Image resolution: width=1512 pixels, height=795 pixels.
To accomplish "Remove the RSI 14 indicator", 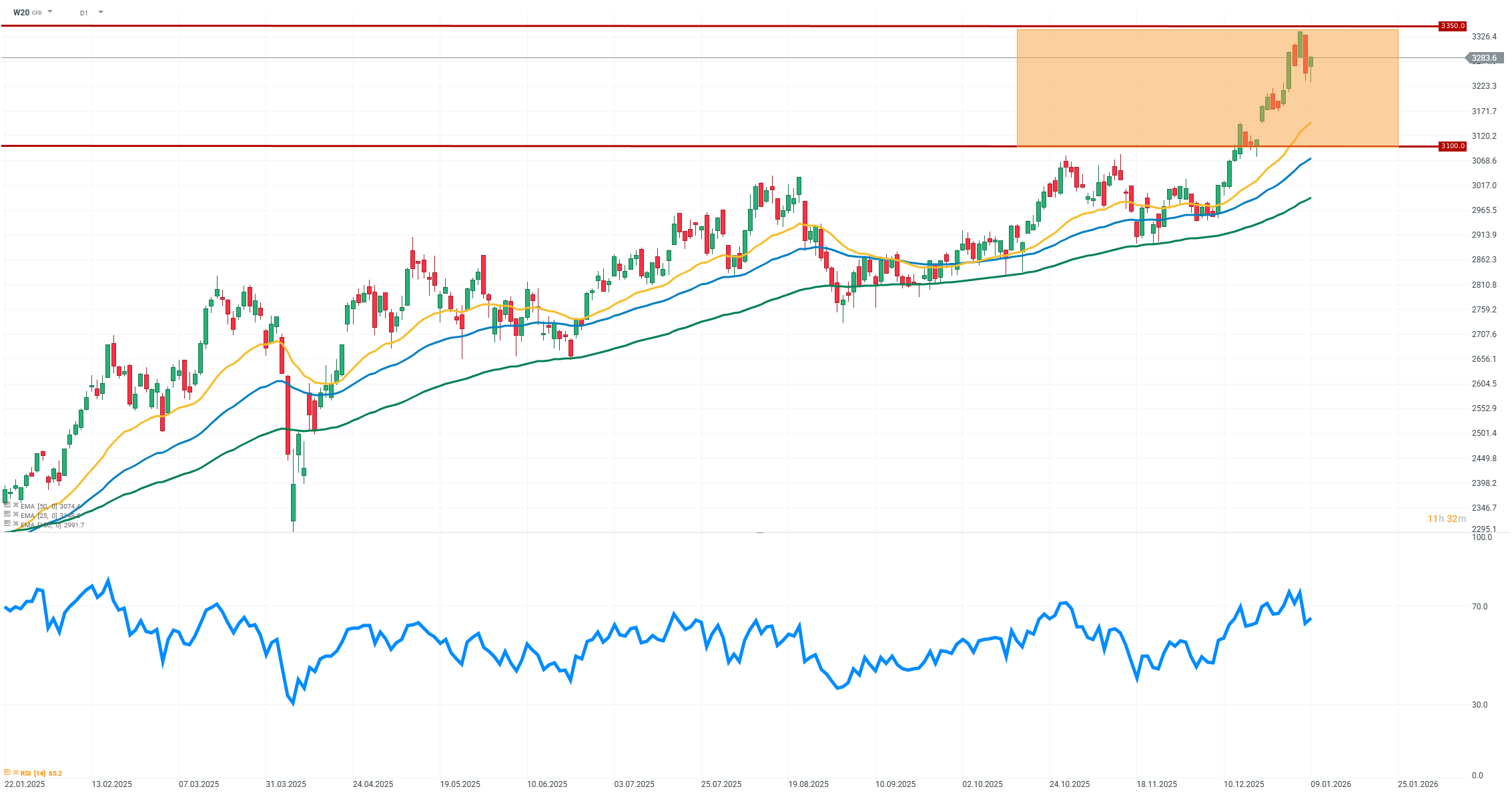I will [16, 772].
